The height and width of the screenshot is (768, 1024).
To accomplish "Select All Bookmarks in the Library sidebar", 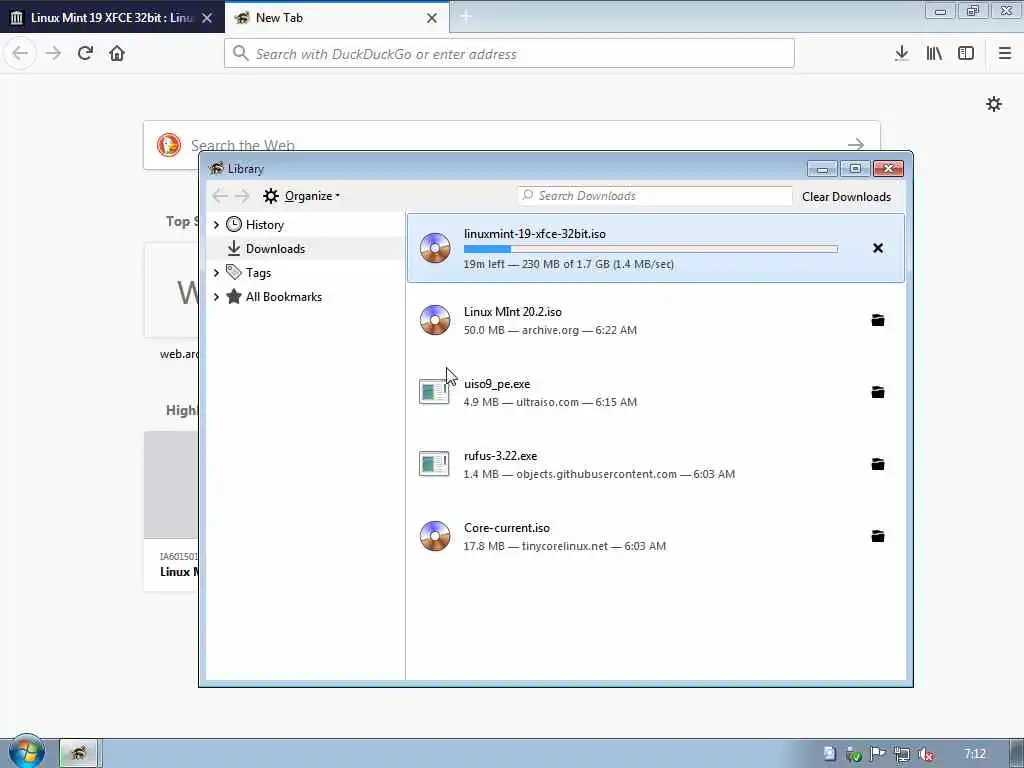I will (x=306, y=296).
